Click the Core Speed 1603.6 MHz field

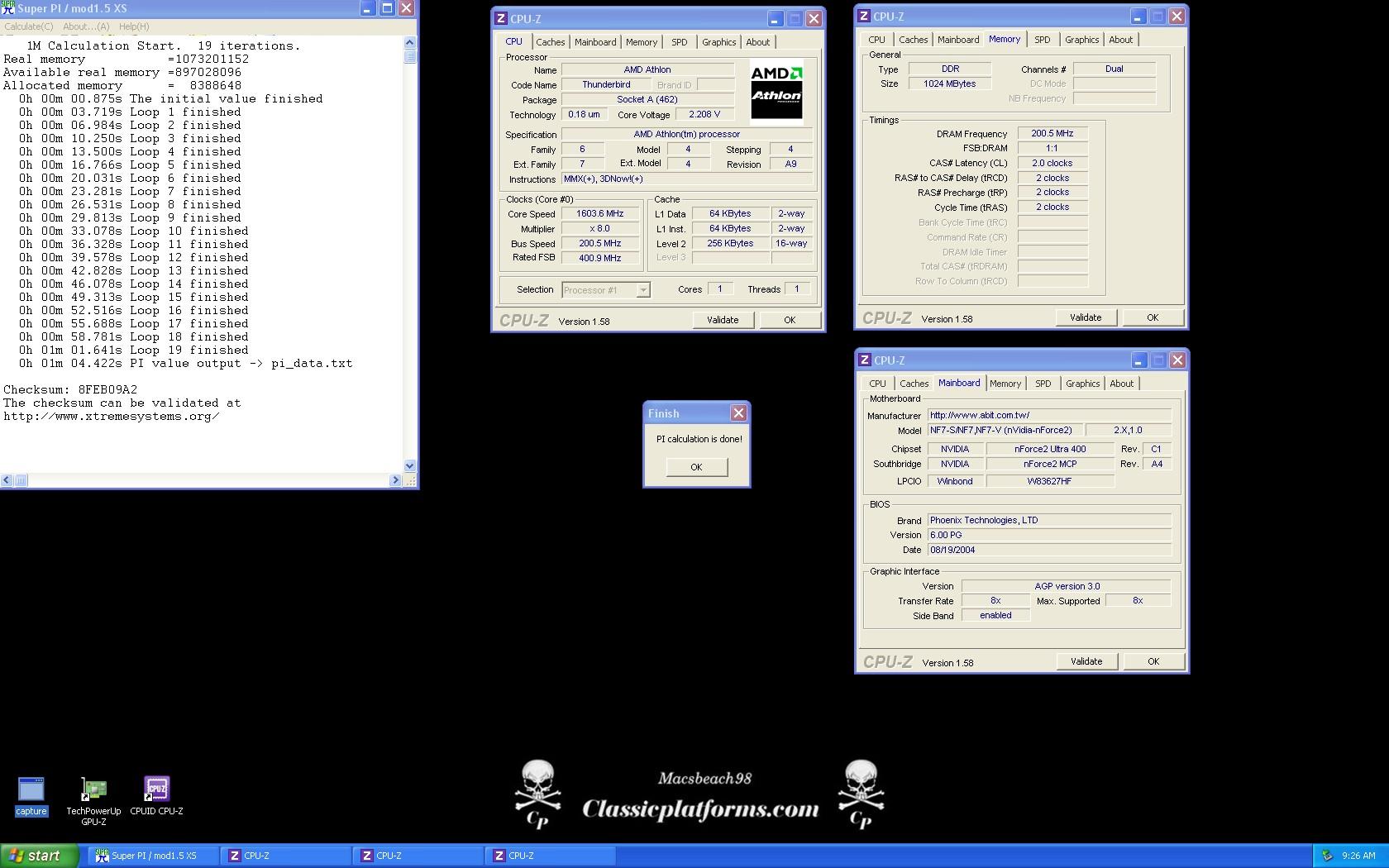(x=599, y=213)
